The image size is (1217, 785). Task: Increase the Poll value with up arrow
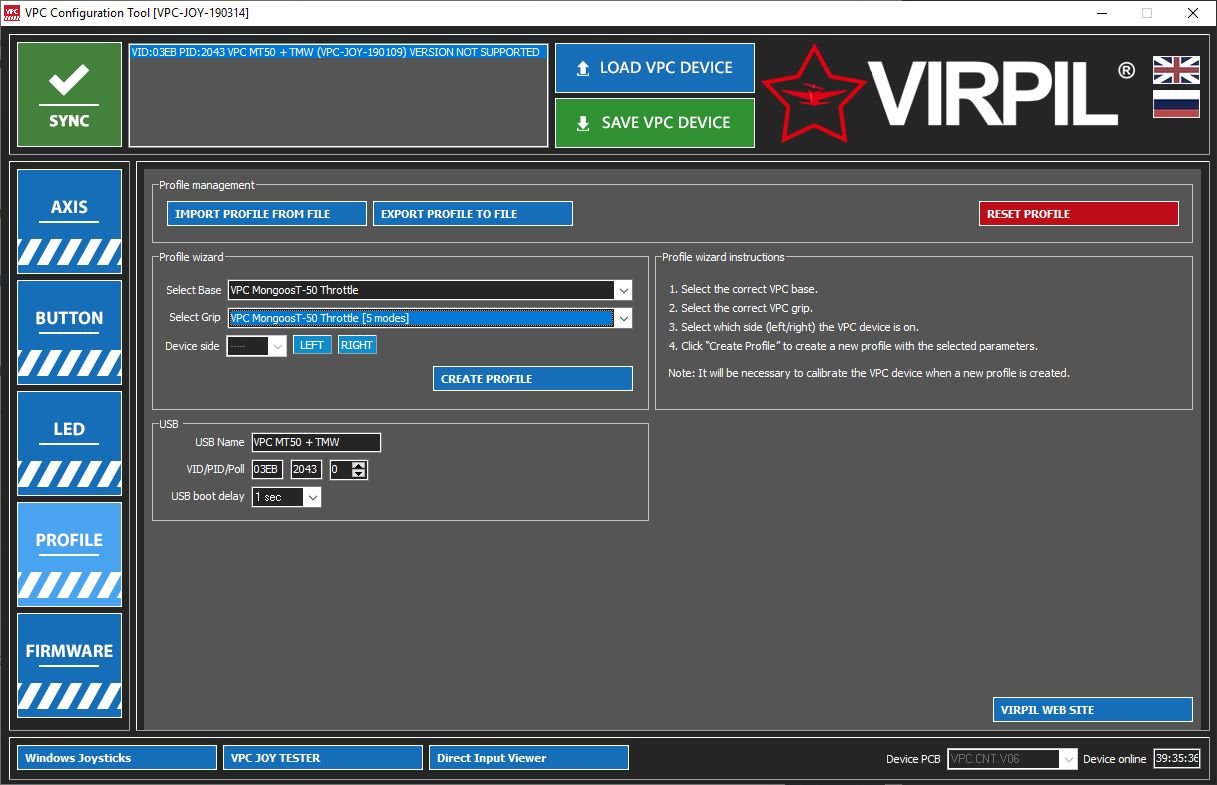point(360,465)
